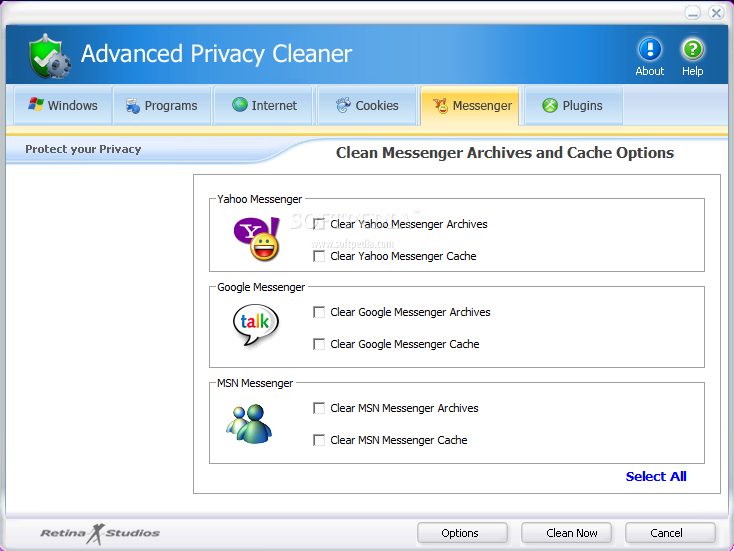
Task: Enable Clear Yahoo Messenger Archives
Action: coord(319,224)
